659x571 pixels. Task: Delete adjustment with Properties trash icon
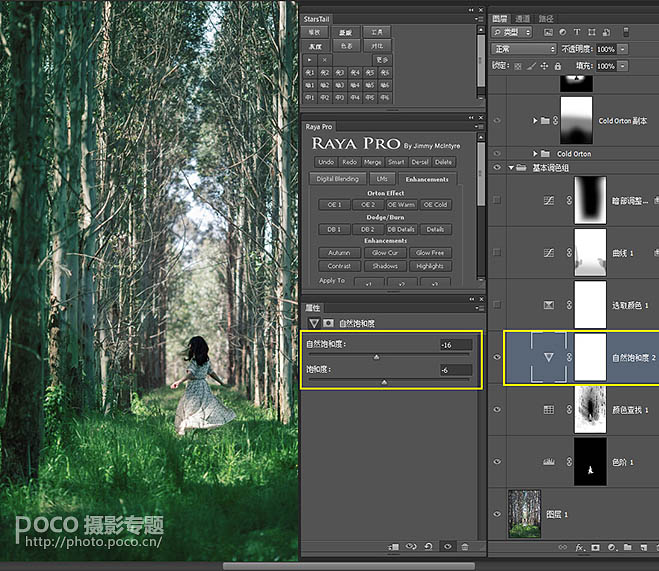pyautogui.click(x=465, y=547)
